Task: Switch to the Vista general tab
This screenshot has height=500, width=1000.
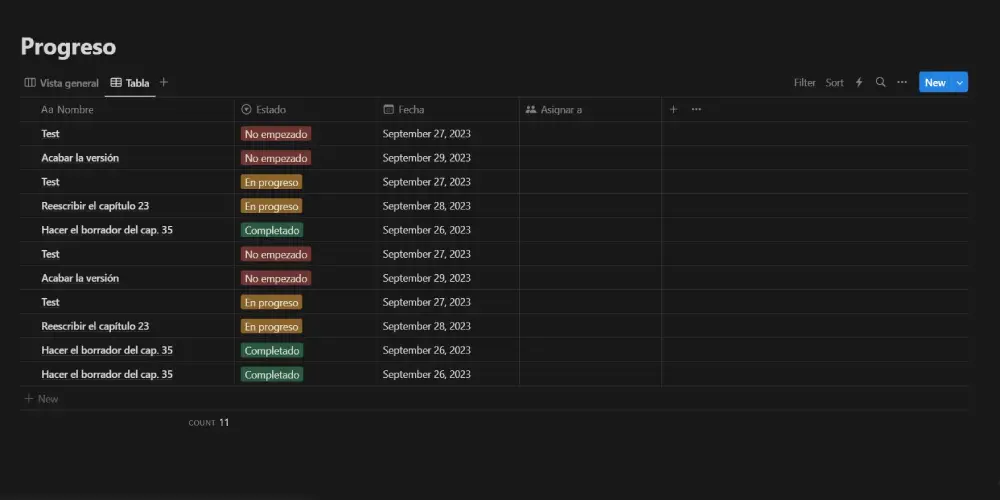Action: click(x=62, y=83)
